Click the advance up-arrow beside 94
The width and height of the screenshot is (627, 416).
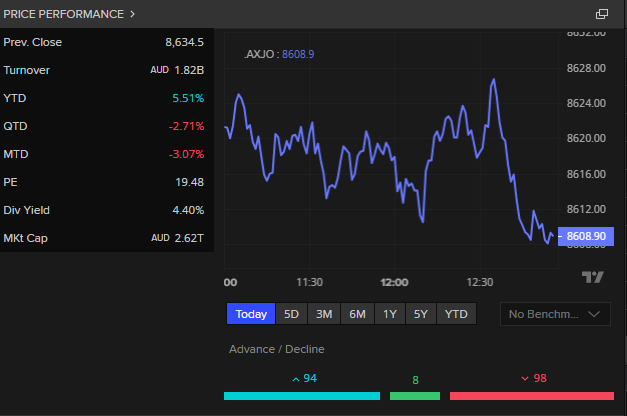tap(295, 379)
